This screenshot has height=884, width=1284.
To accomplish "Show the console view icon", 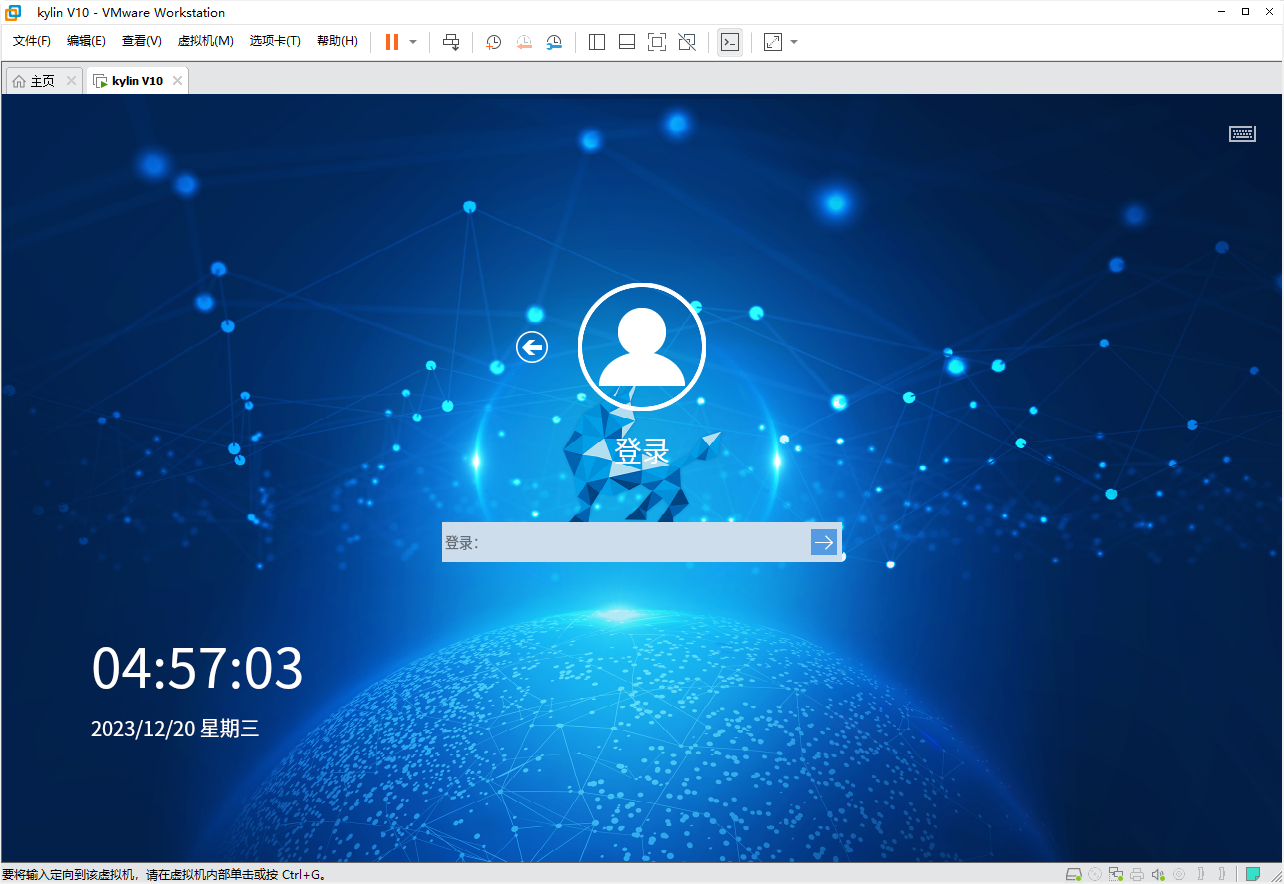I will tap(730, 42).
